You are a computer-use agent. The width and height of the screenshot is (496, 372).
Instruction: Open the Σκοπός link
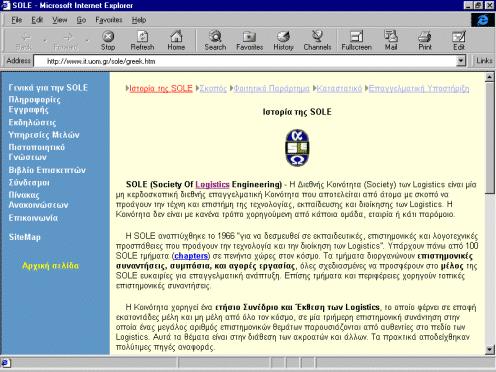[x=213, y=88]
